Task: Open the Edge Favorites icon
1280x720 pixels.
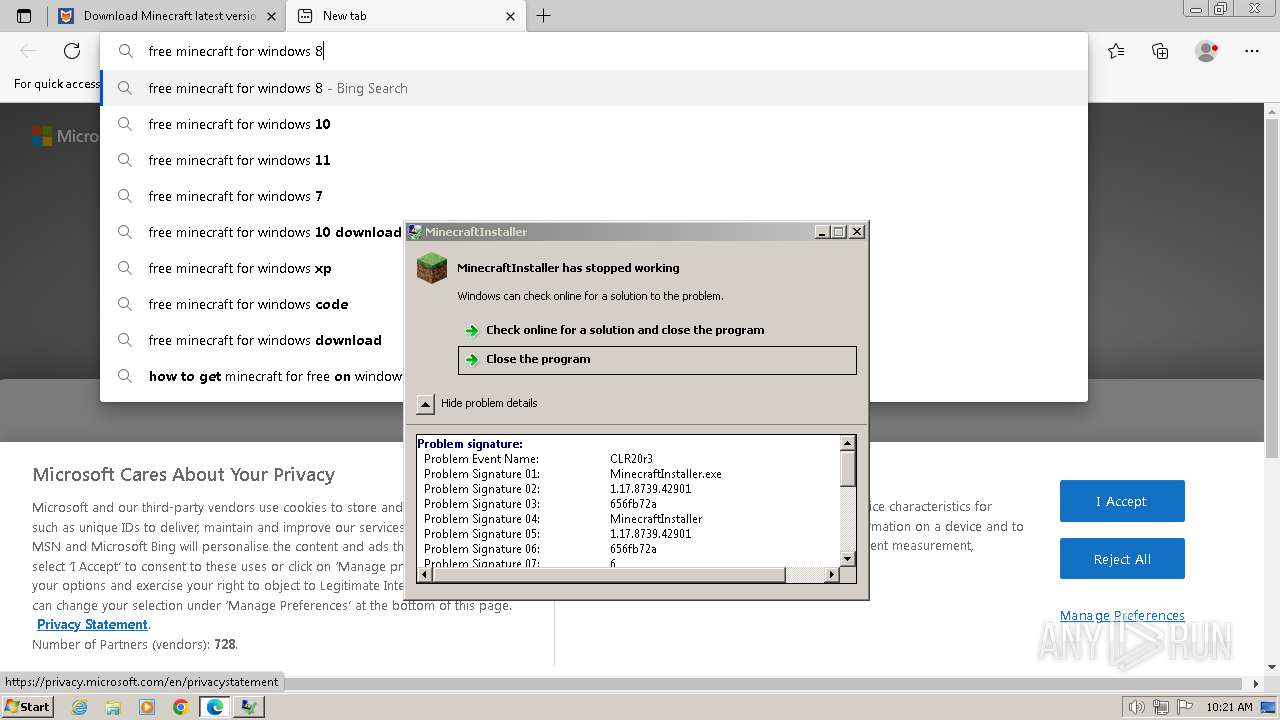Action: coord(1116,51)
